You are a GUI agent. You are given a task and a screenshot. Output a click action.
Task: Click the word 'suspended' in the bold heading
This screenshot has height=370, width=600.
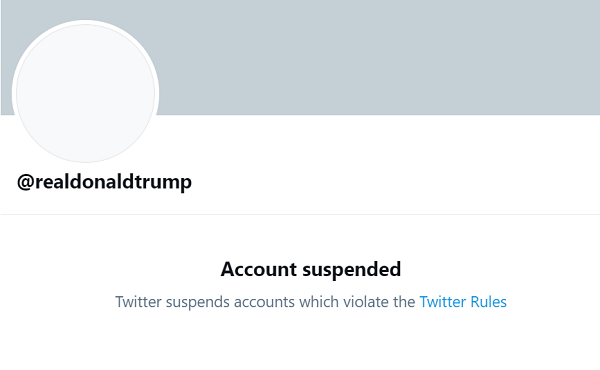coord(352,270)
